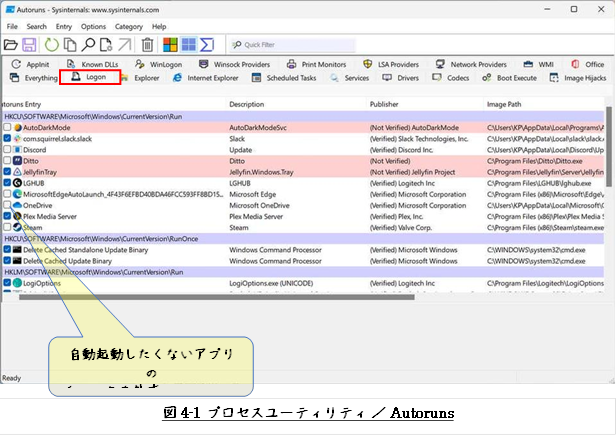This screenshot has height=435, width=616.
Task: Toggle the blue Windows logo filter icon
Action: (189, 45)
